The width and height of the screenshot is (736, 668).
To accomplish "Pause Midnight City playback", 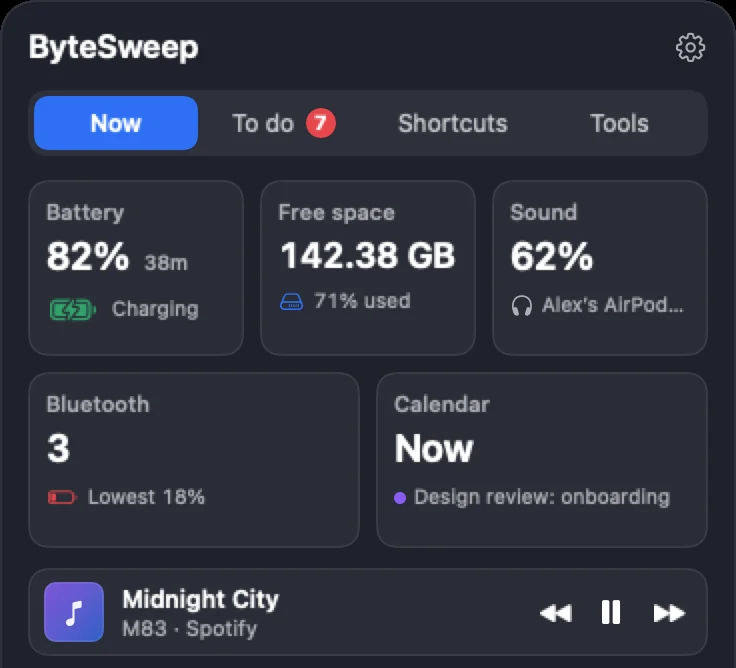I will click(x=611, y=612).
